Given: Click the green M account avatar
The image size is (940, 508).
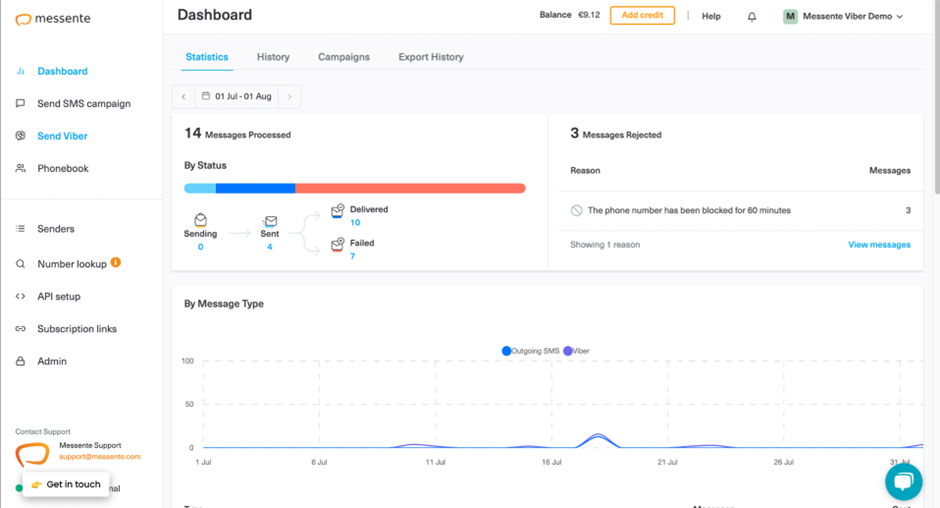Looking at the screenshot, I should (x=790, y=16).
